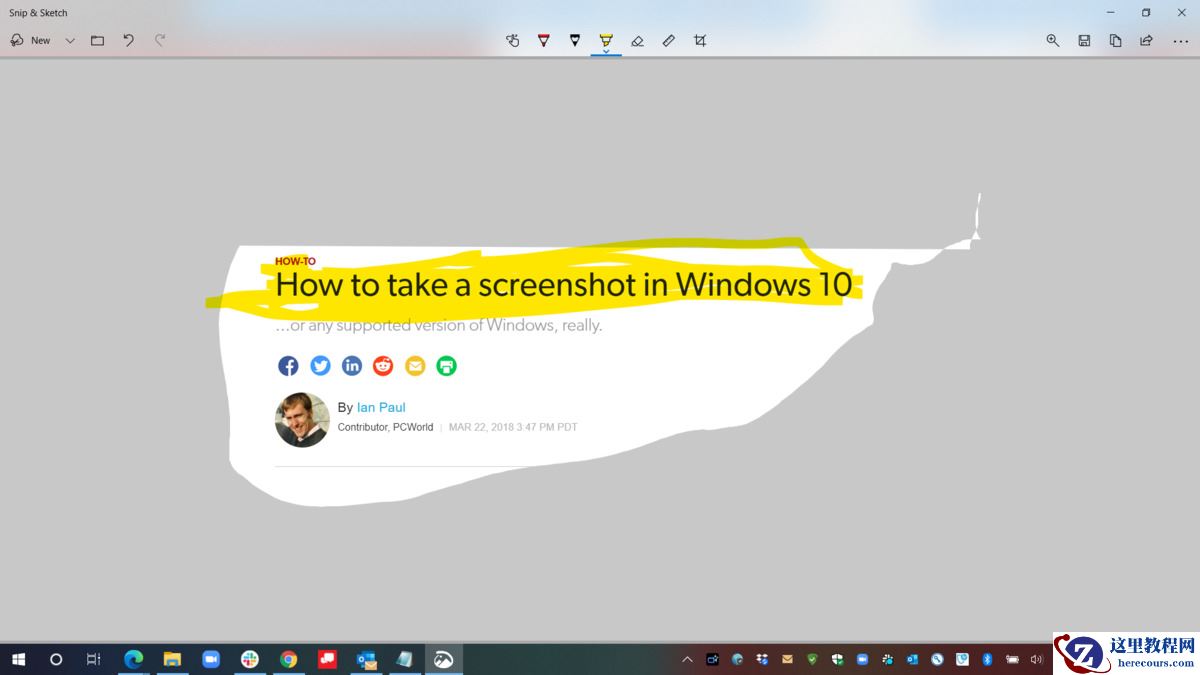Zoom into the screenshot

tap(1052, 40)
